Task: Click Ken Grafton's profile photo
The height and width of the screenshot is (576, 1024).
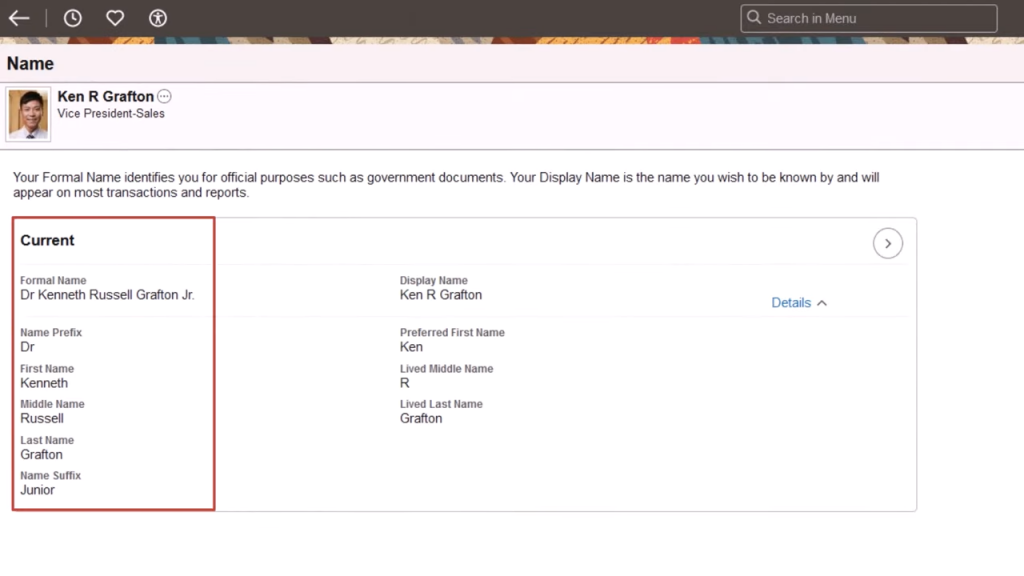Action: (29, 114)
